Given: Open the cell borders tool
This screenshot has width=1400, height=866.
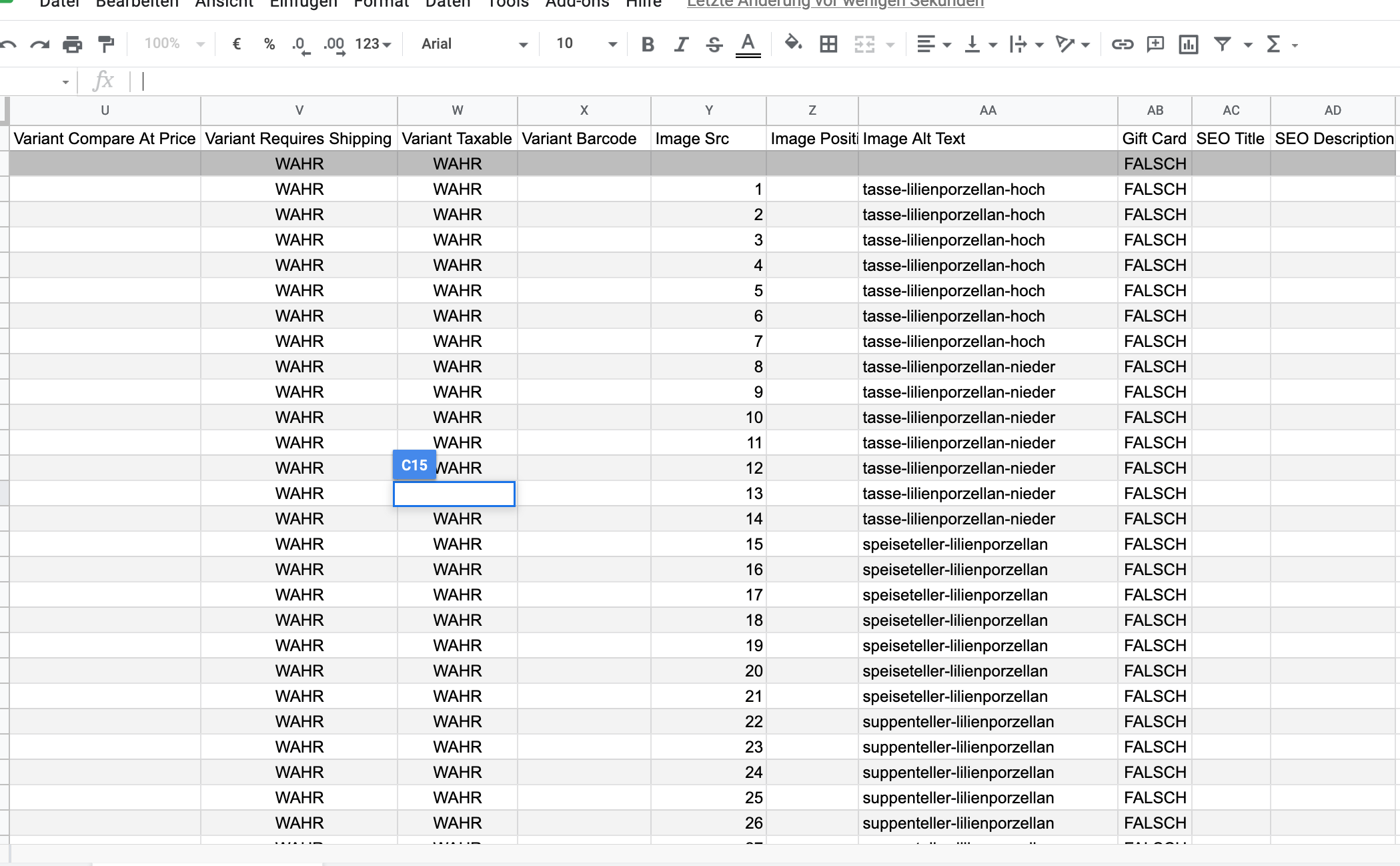Looking at the screenshot, I should (x=828, y=45).
